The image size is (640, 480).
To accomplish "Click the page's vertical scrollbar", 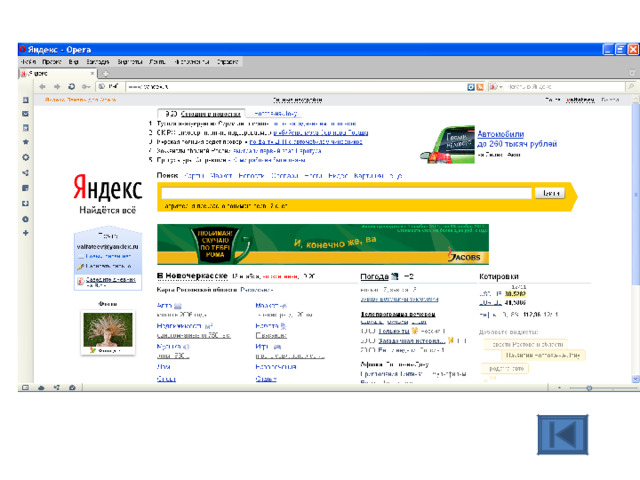I will tap(636, 193).
